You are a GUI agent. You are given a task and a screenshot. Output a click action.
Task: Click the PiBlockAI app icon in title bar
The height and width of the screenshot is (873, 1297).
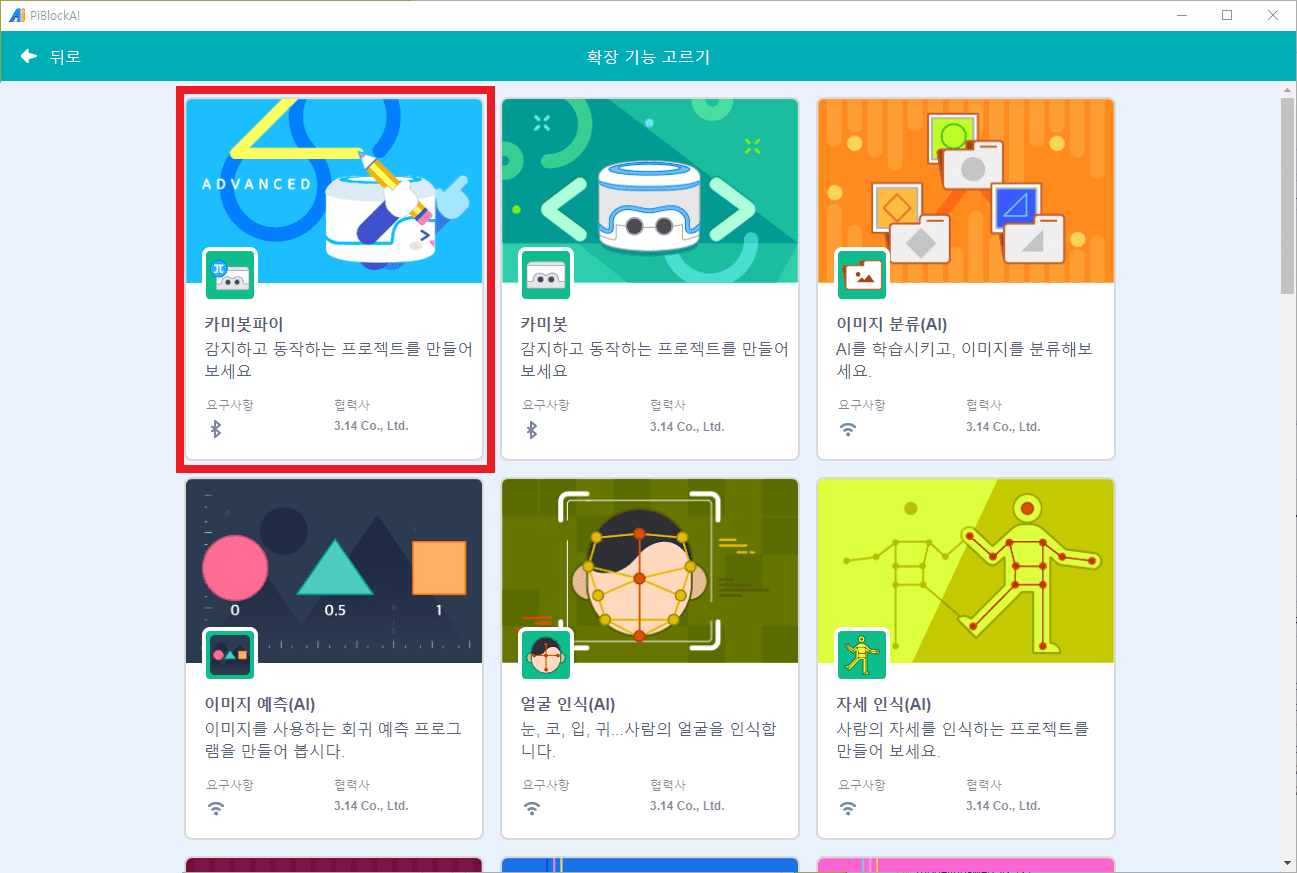tap(16, 15)
